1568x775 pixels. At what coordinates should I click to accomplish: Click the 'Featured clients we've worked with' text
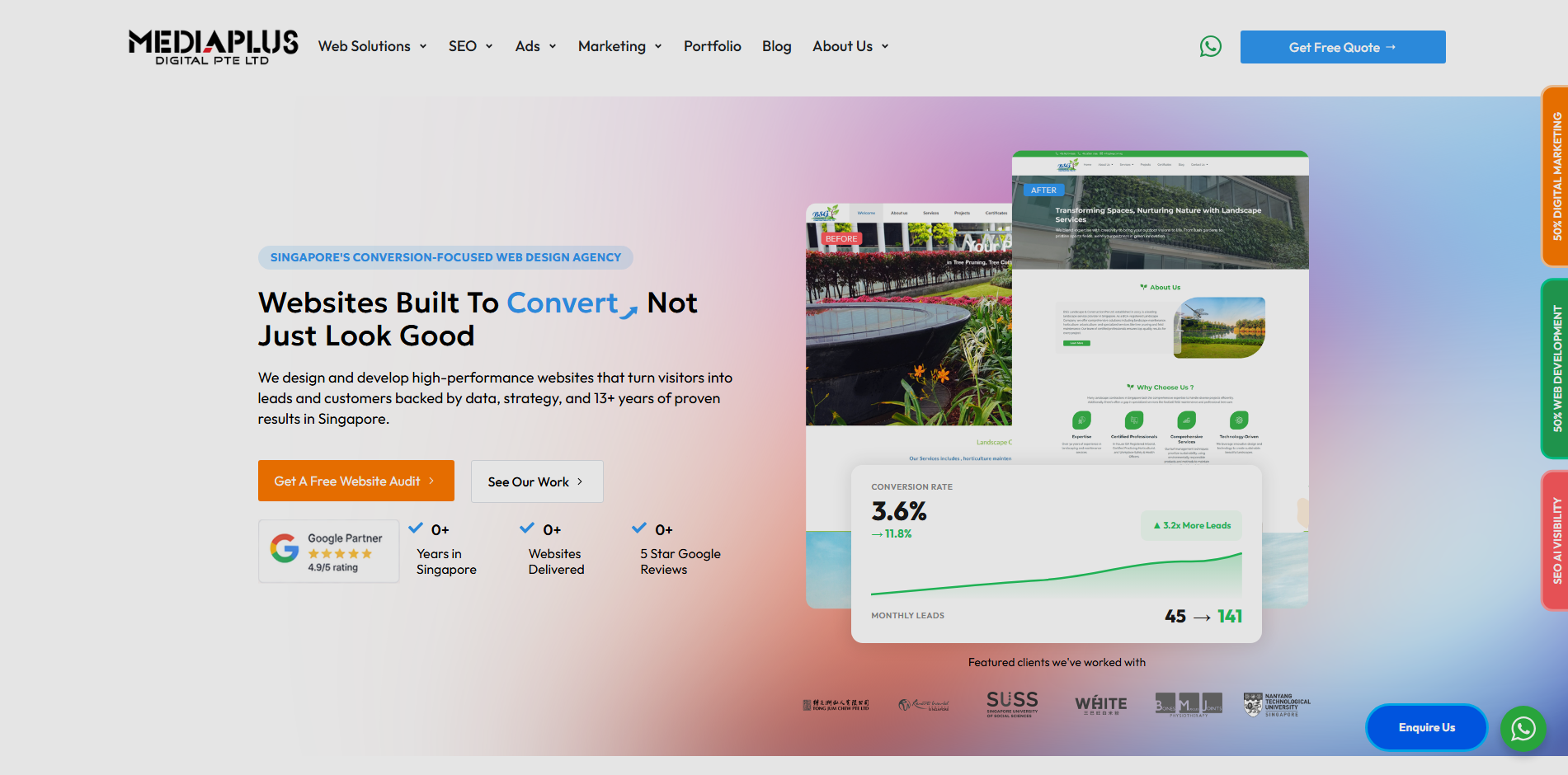pos(1057,662)
